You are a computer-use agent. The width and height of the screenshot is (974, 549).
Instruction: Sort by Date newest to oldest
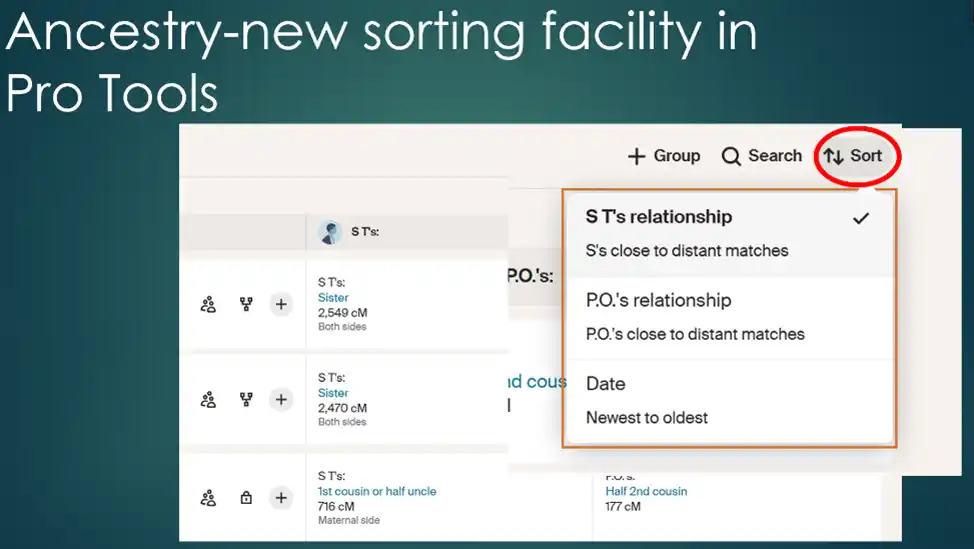[x=729, y=401]
